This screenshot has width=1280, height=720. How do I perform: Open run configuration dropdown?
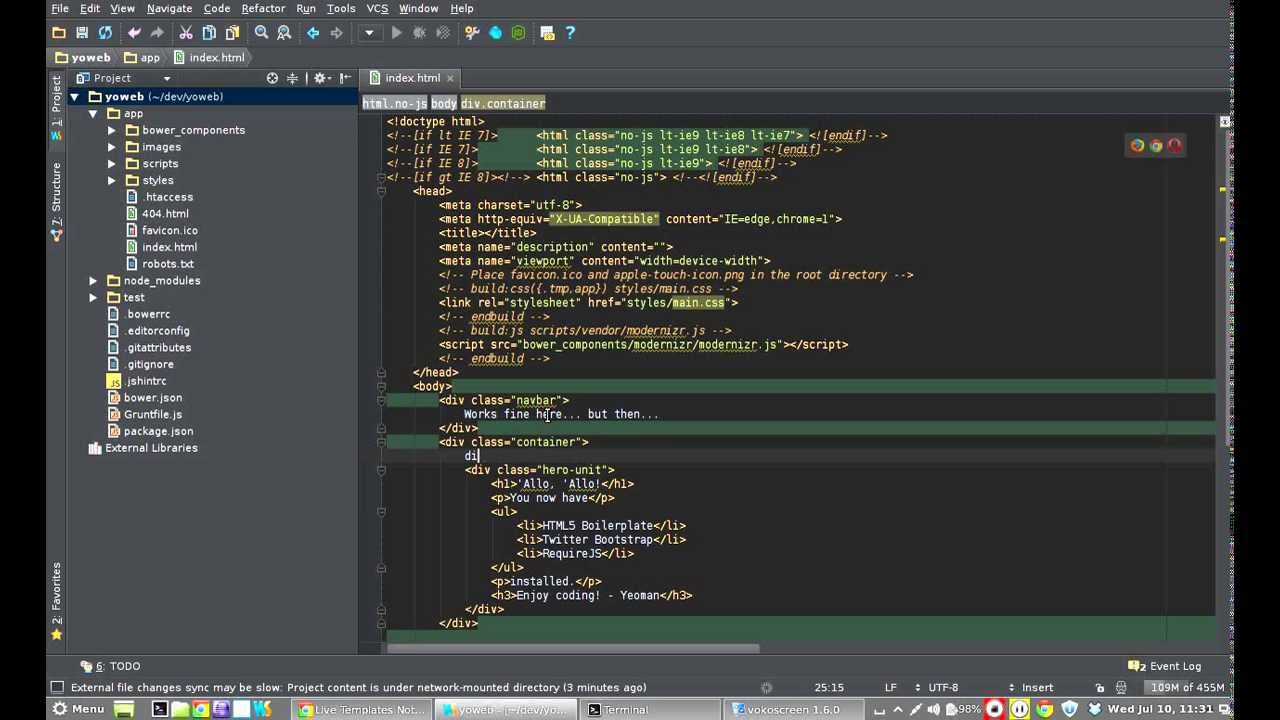pos(369,33)
